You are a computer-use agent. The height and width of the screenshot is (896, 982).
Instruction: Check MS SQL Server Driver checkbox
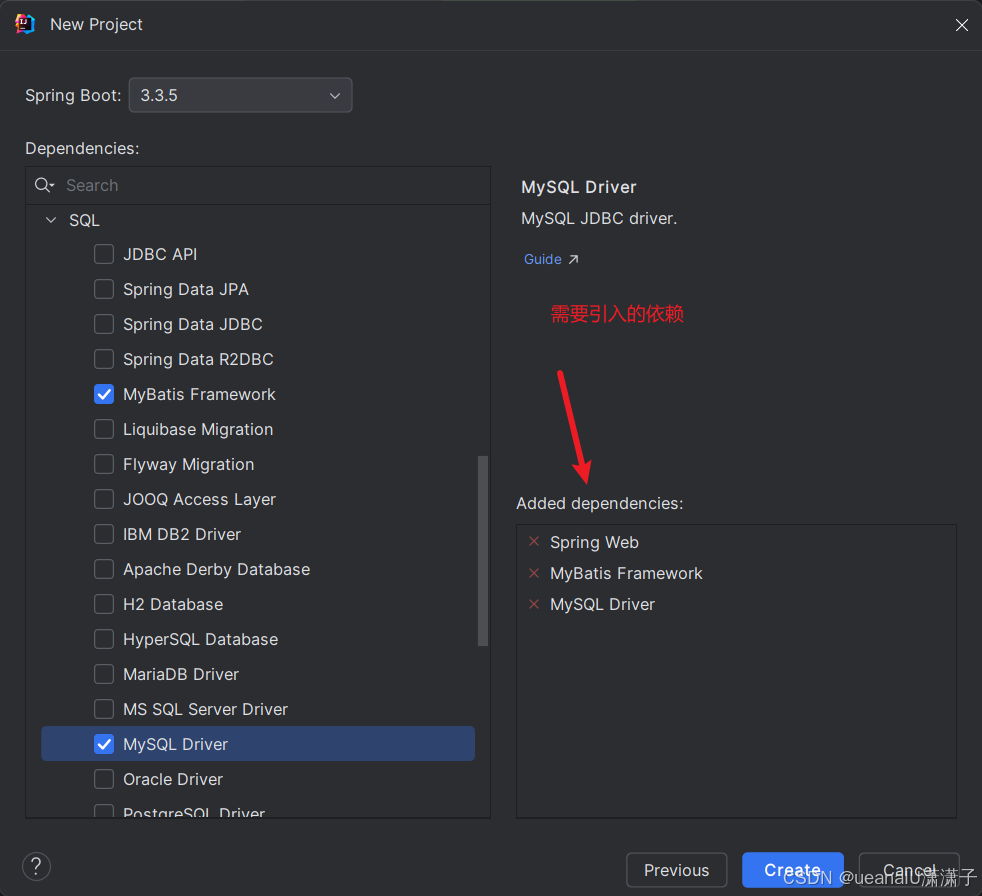[x=104, y=709]
